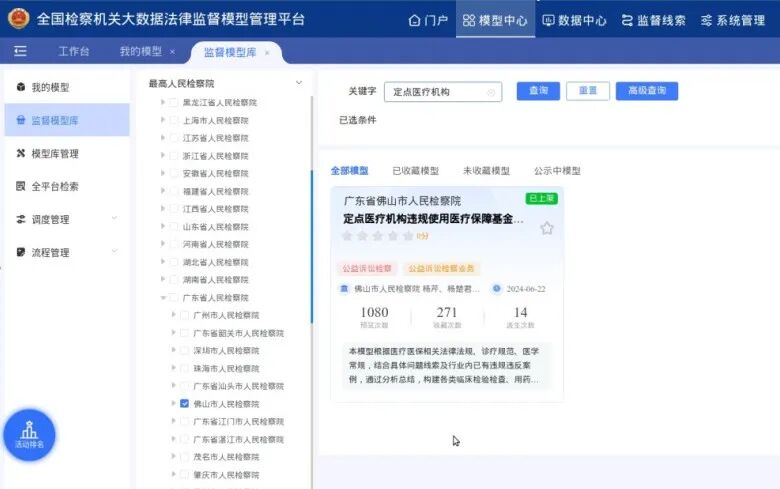Open 数据中心 in top navigation

(x=575, y=20)
